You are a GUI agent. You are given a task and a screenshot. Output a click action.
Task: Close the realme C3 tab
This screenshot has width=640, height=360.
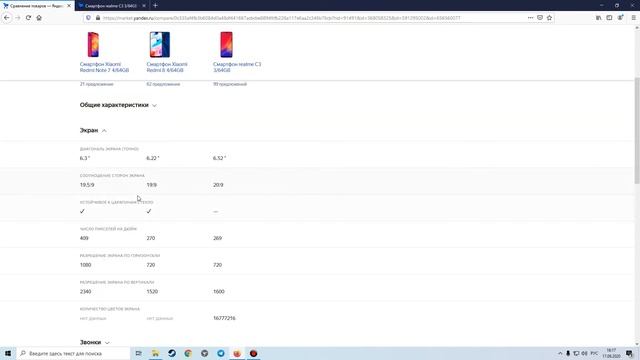144,6
